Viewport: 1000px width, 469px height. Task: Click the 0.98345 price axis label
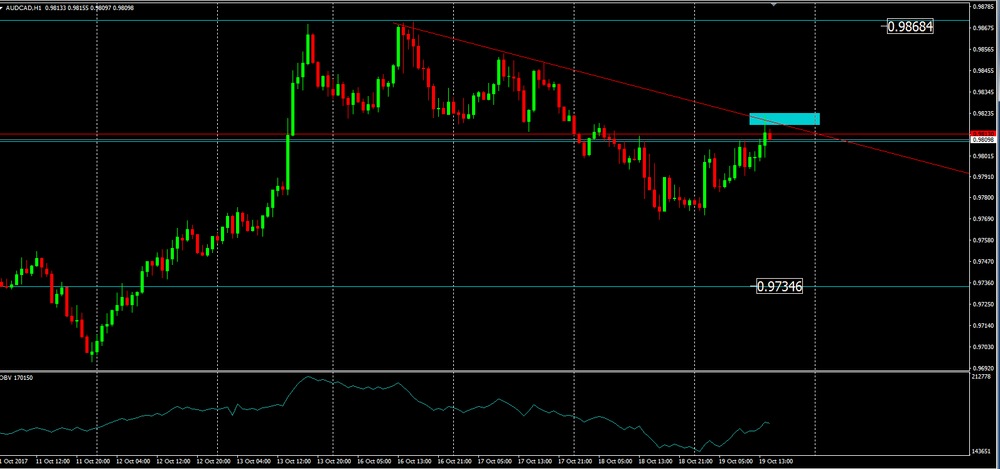pos(982,92)
